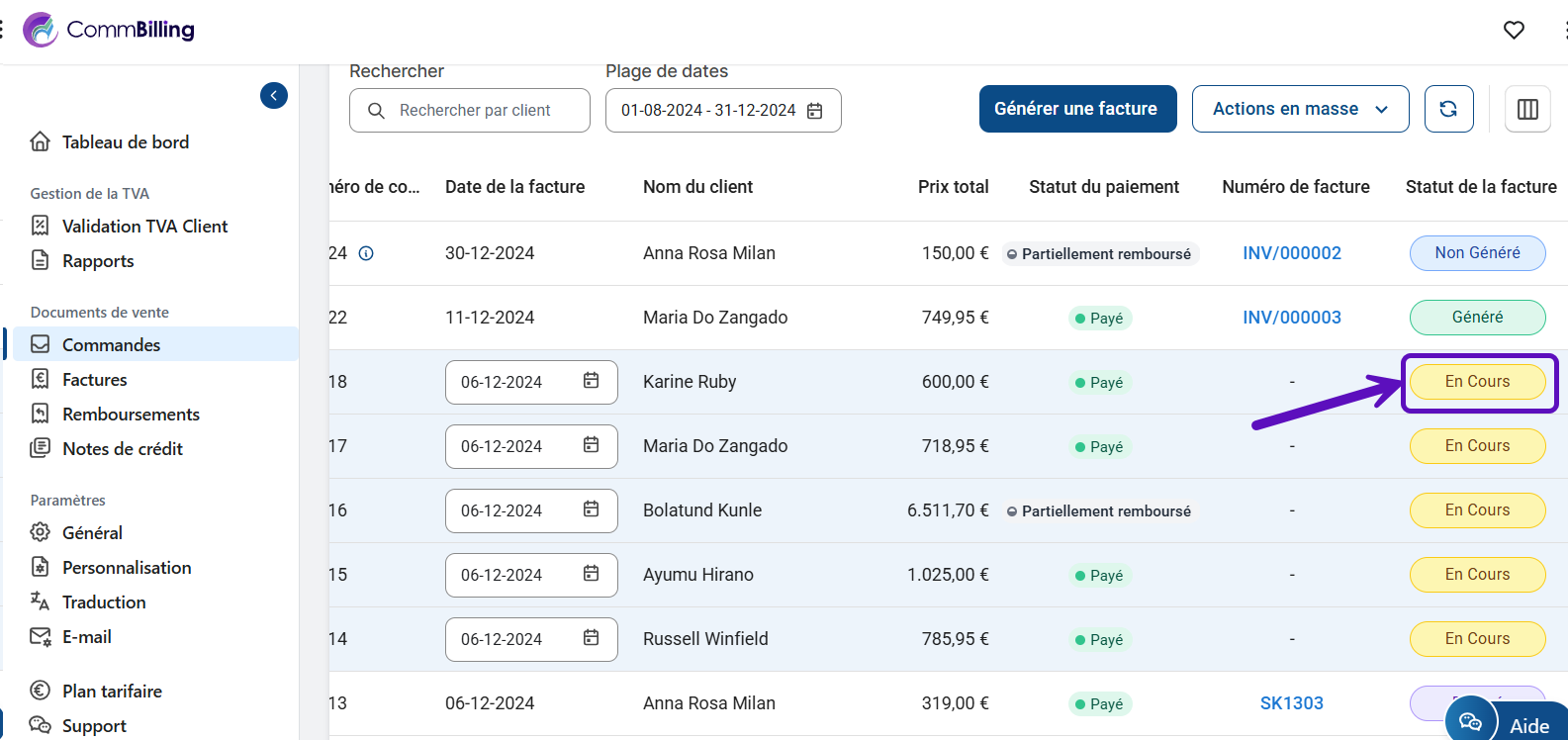The width and height of the screenshot is (1568, 740).
Task: Click calendar icon in the date range field
Action: click(x=815, y=111)
